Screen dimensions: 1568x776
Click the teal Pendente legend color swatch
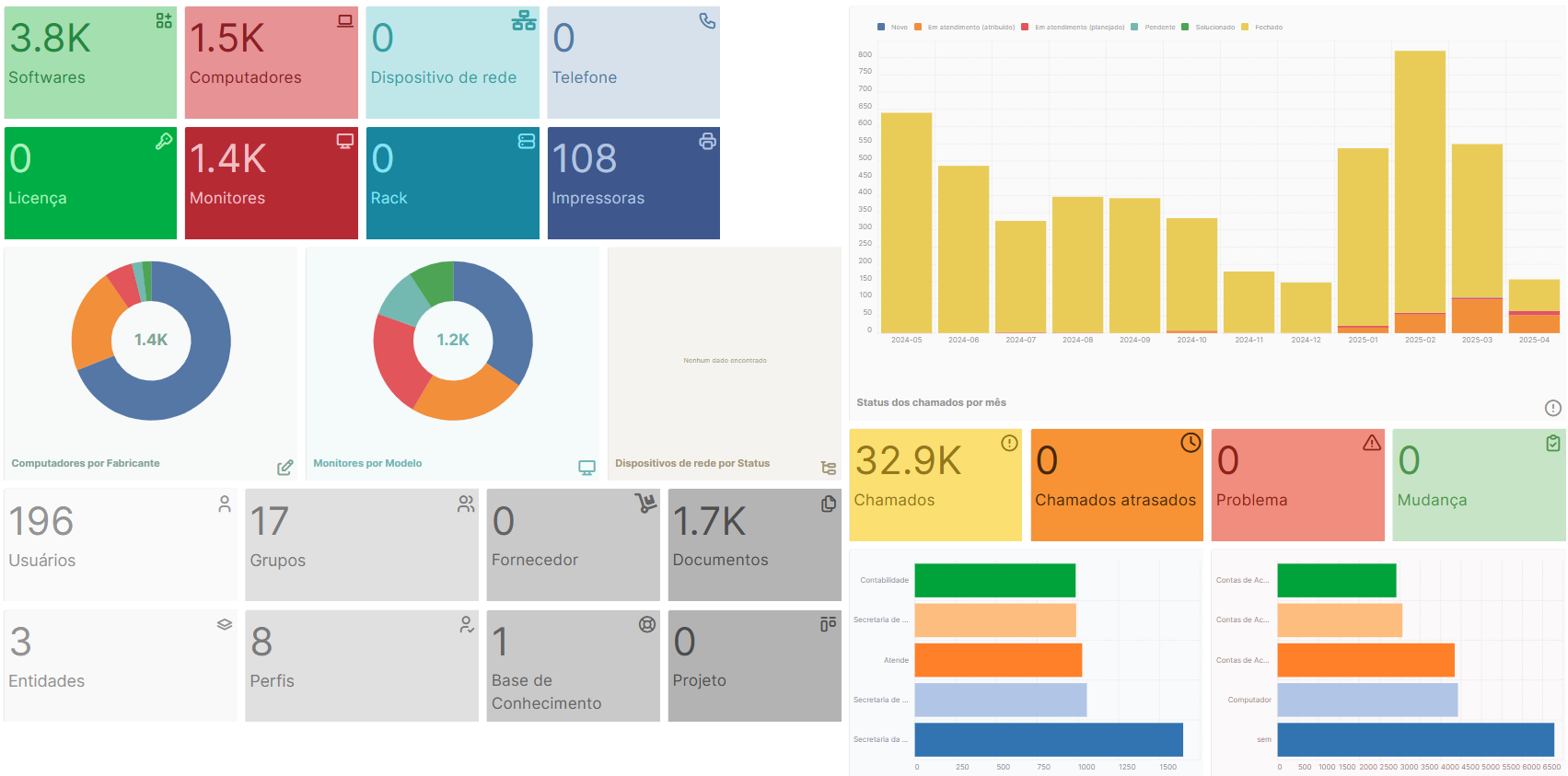point(1134,28)
